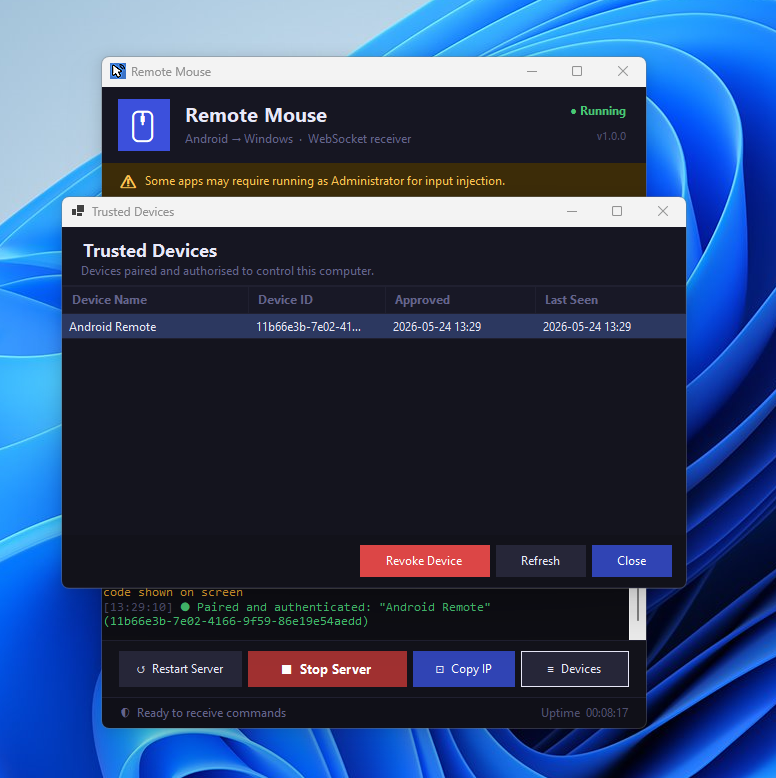Click the Ready to receive commands status
The image size is (776, 778).
point(211,713)
